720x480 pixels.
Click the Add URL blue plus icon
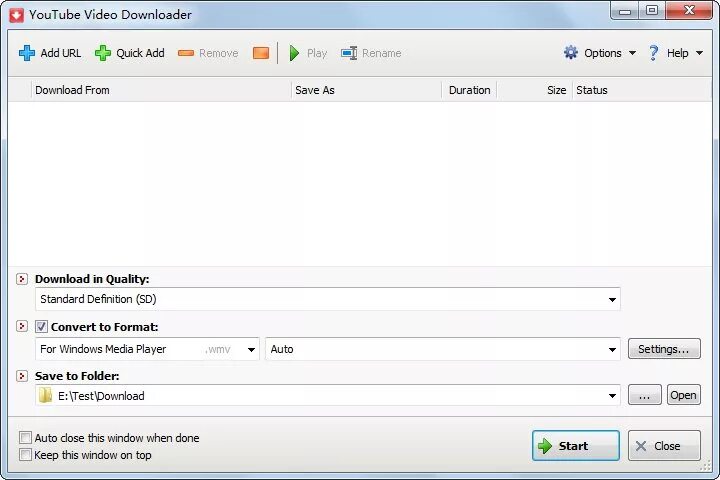pos(27,53)
